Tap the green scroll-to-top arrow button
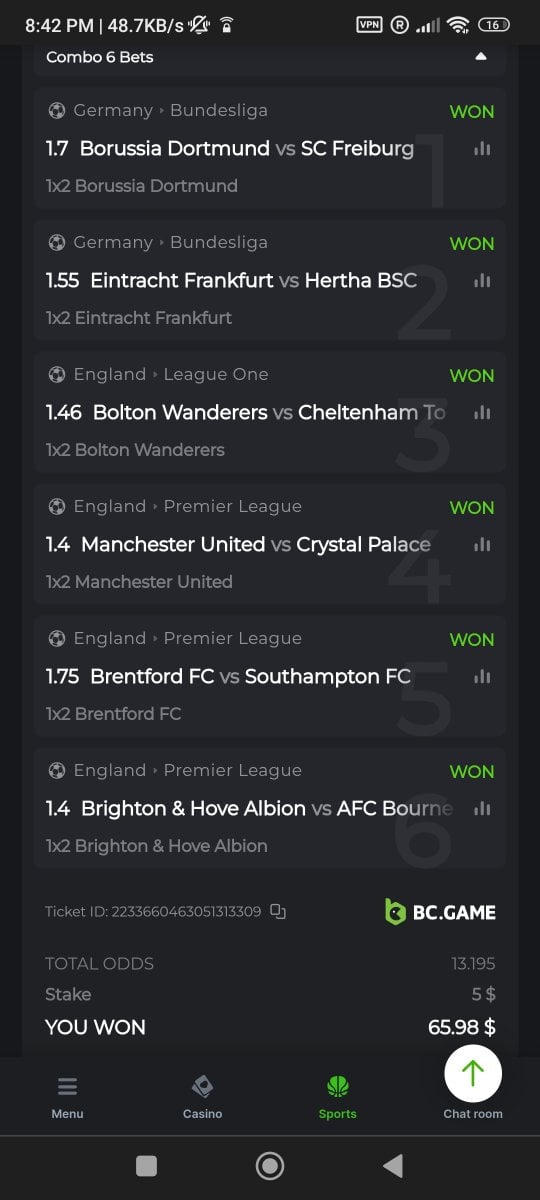This screenshot has width=540, height=1200. click(473, 1074)
